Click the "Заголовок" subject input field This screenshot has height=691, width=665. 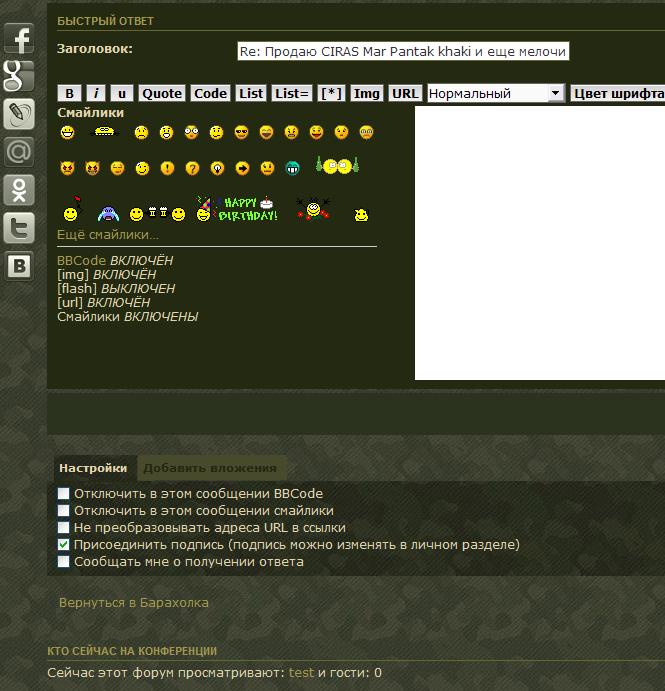[403, 51]
